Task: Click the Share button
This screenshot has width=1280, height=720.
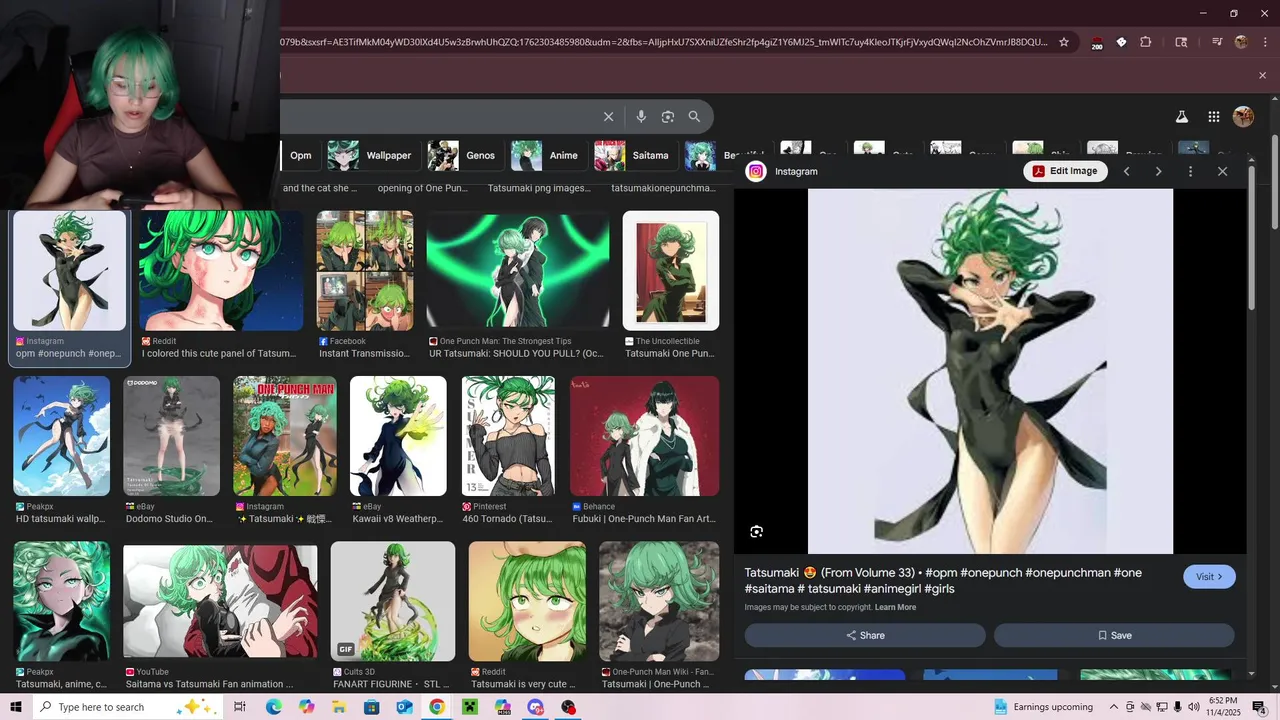Action: tap(865, 635)
